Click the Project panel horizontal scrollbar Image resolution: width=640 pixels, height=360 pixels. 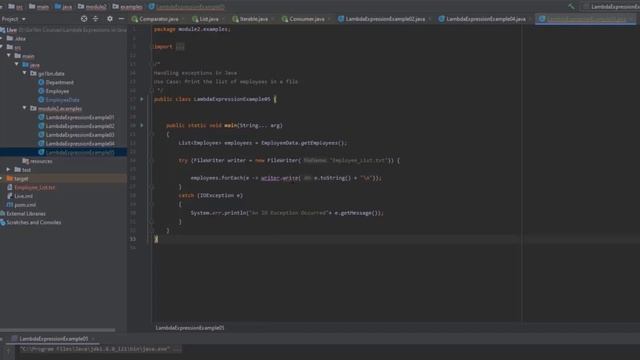point(58,330)
